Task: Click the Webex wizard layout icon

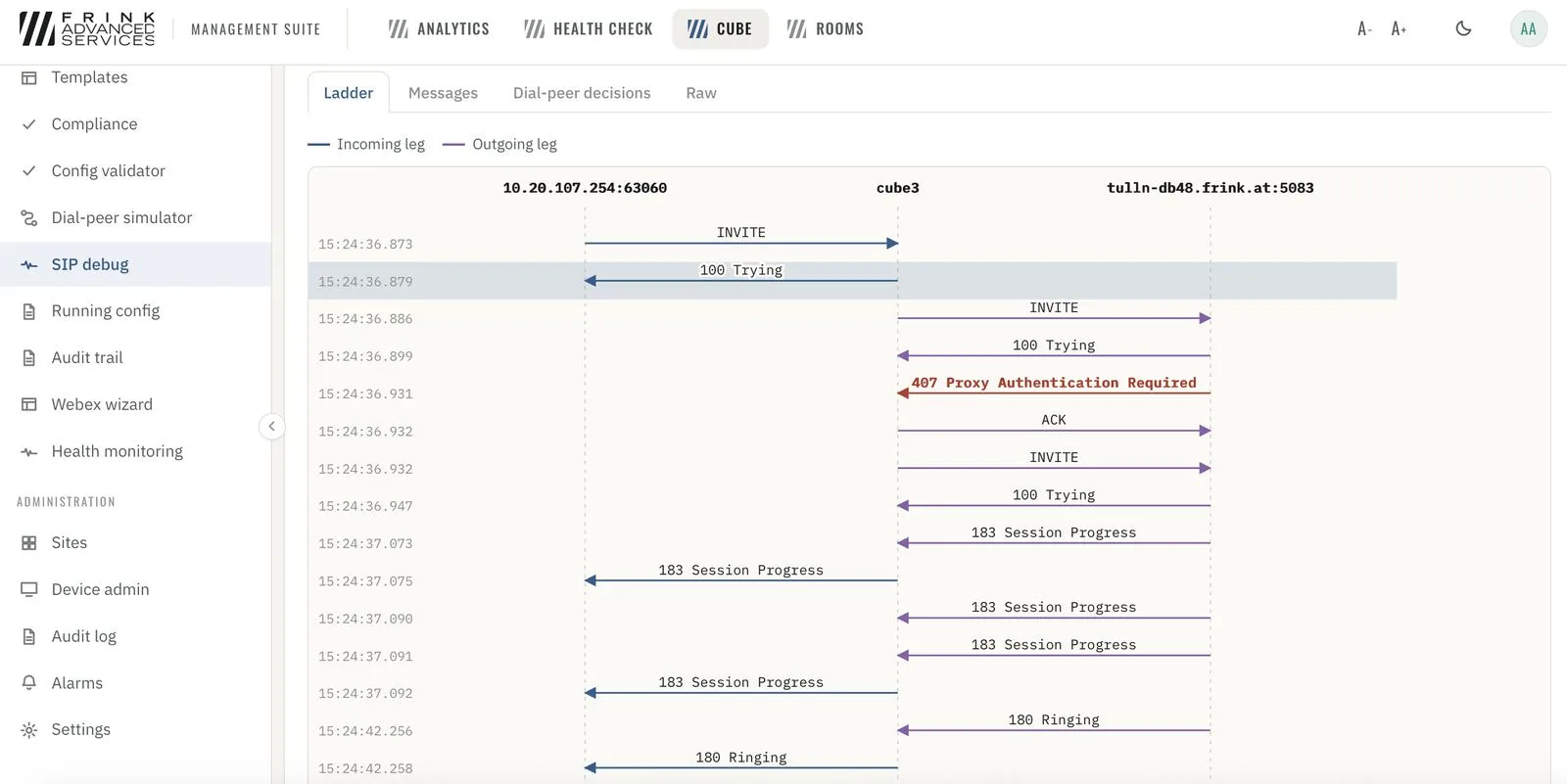Action: point(29,404)
